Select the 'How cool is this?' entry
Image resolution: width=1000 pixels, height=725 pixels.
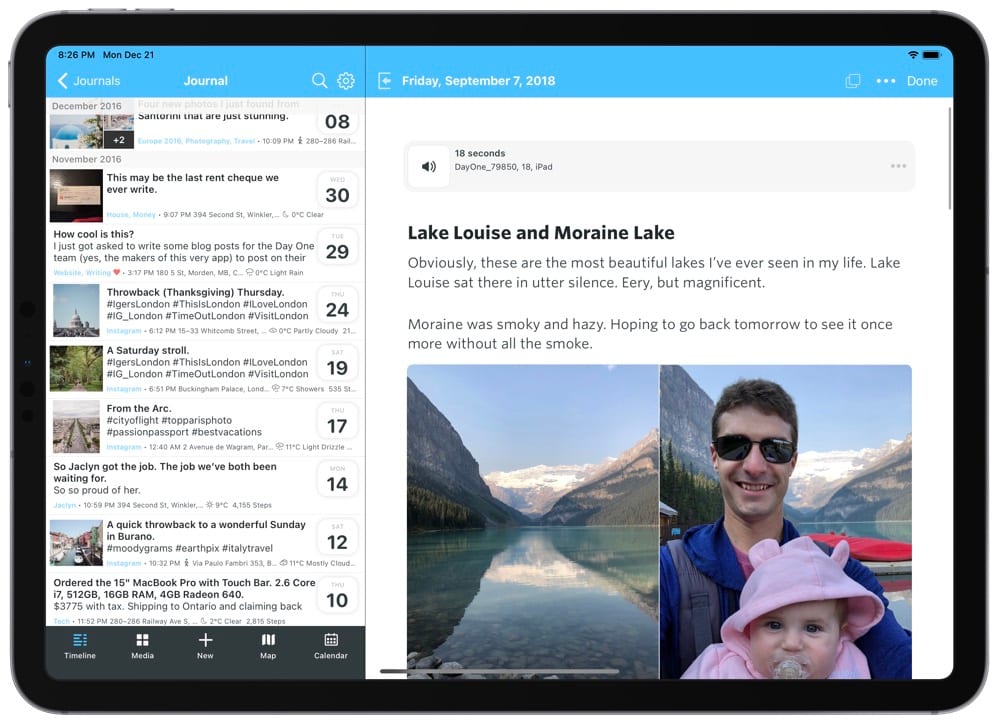tap(205, 253)
